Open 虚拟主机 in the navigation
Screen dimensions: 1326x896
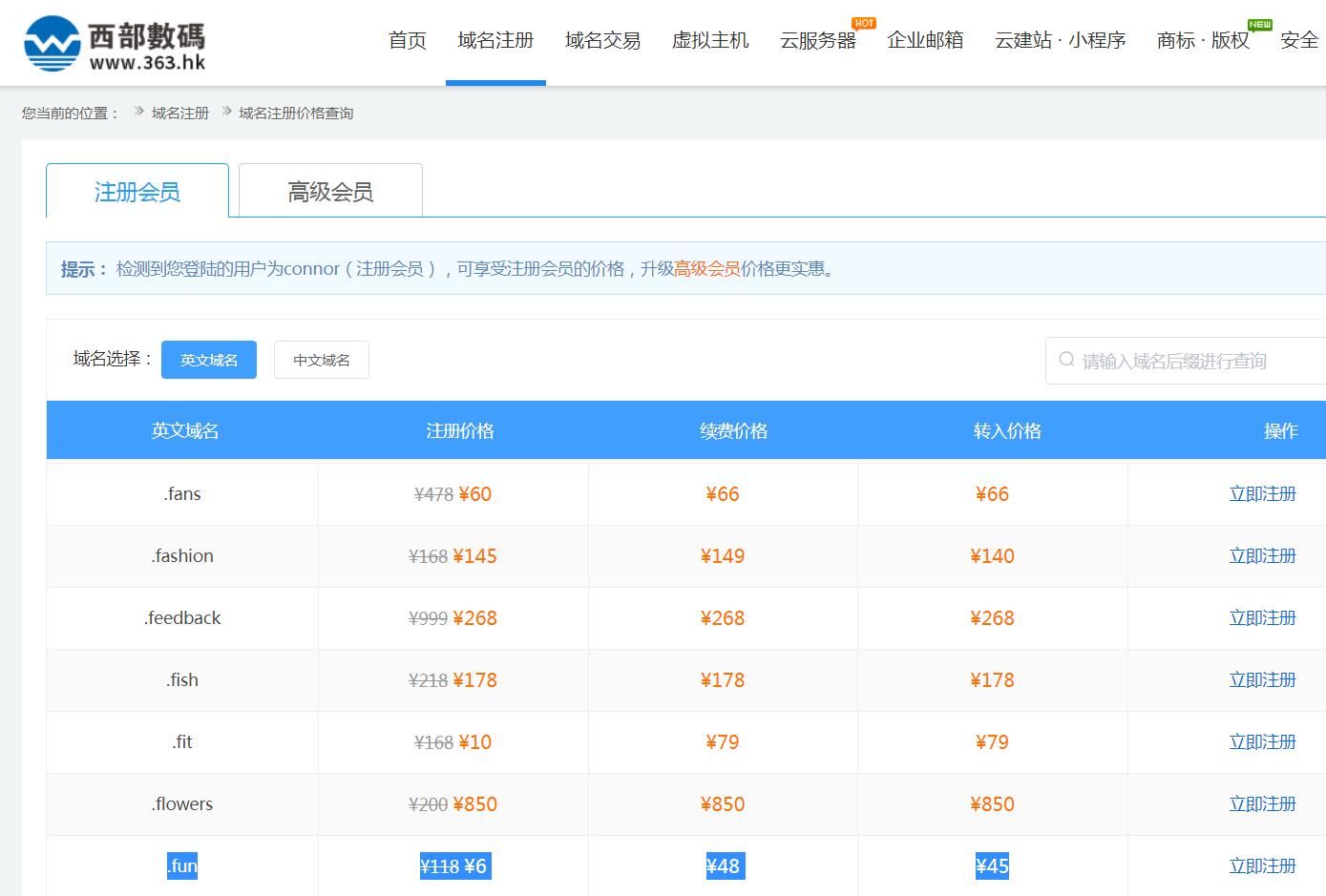click(x=710, y=40)
